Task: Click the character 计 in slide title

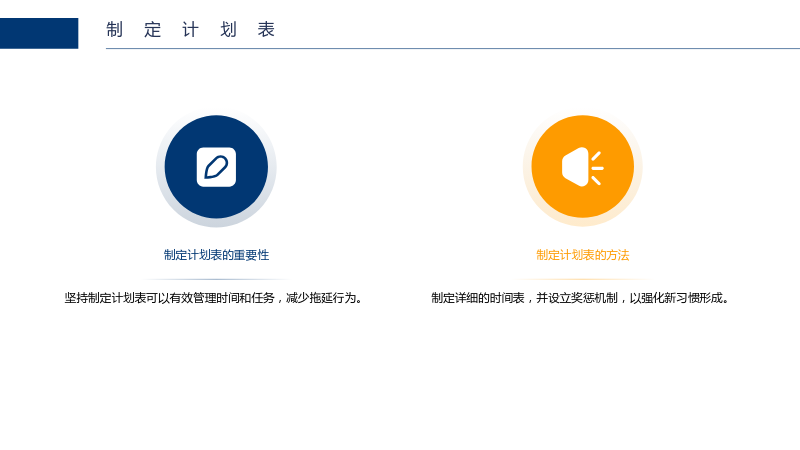Action: pos(190,30)
